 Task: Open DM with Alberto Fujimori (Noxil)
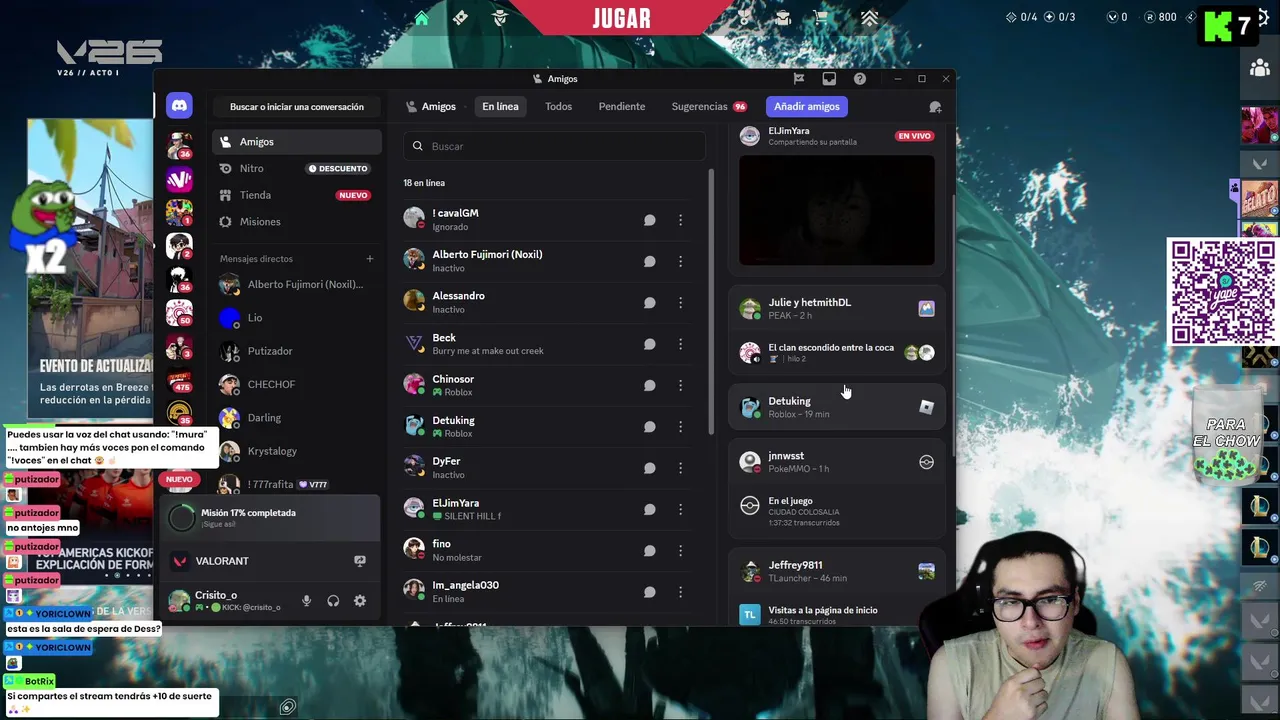[x=297, y=285]
